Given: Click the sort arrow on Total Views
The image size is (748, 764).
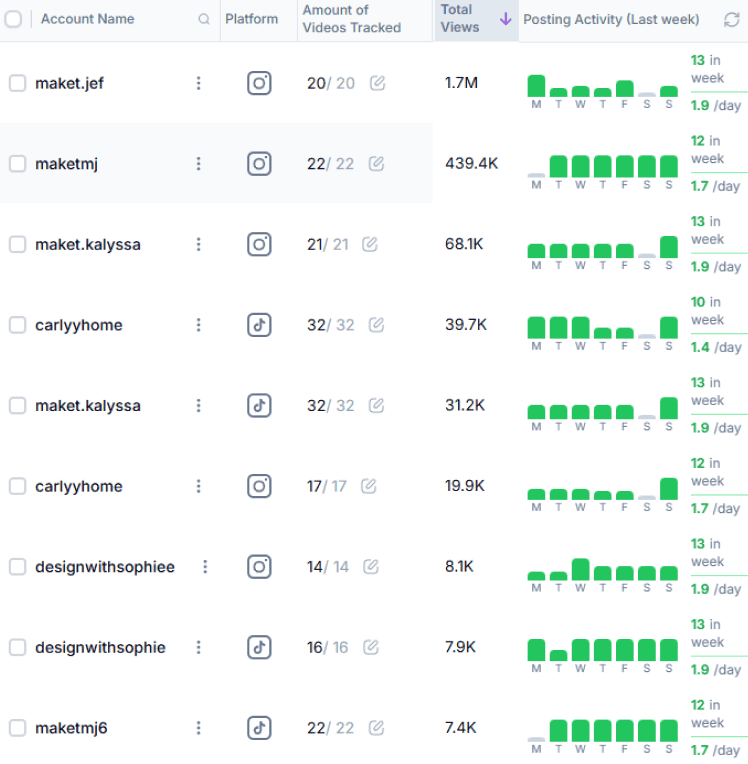Looking at the screenshot, I should (505, 19).
